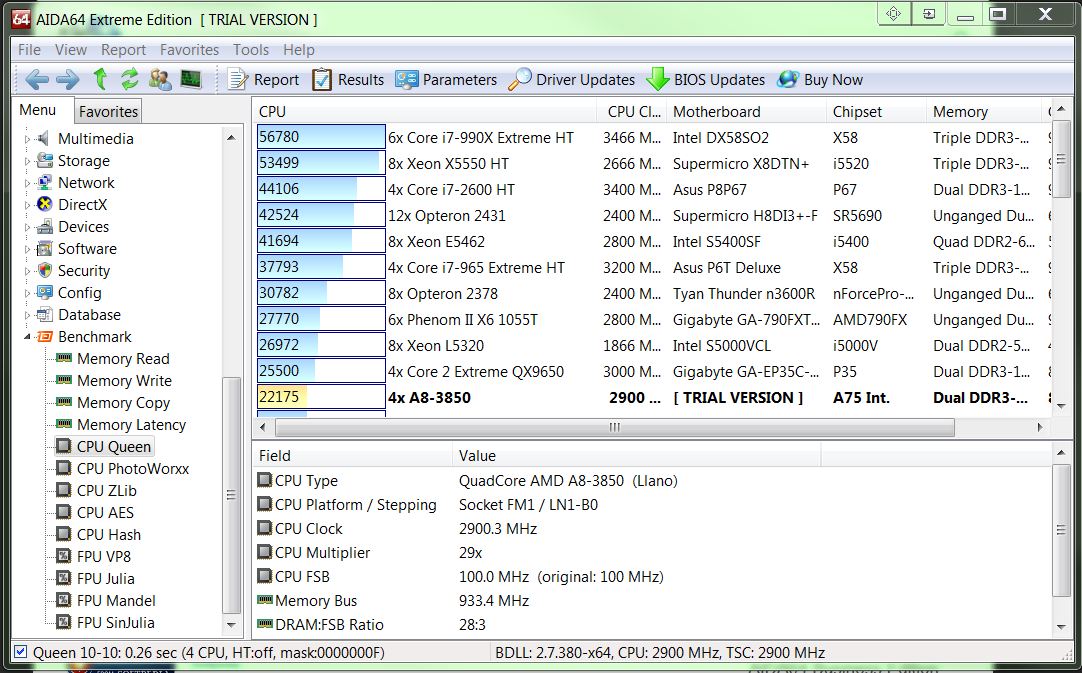
Task: Select the Security shield icon
Action: [44, 271]
